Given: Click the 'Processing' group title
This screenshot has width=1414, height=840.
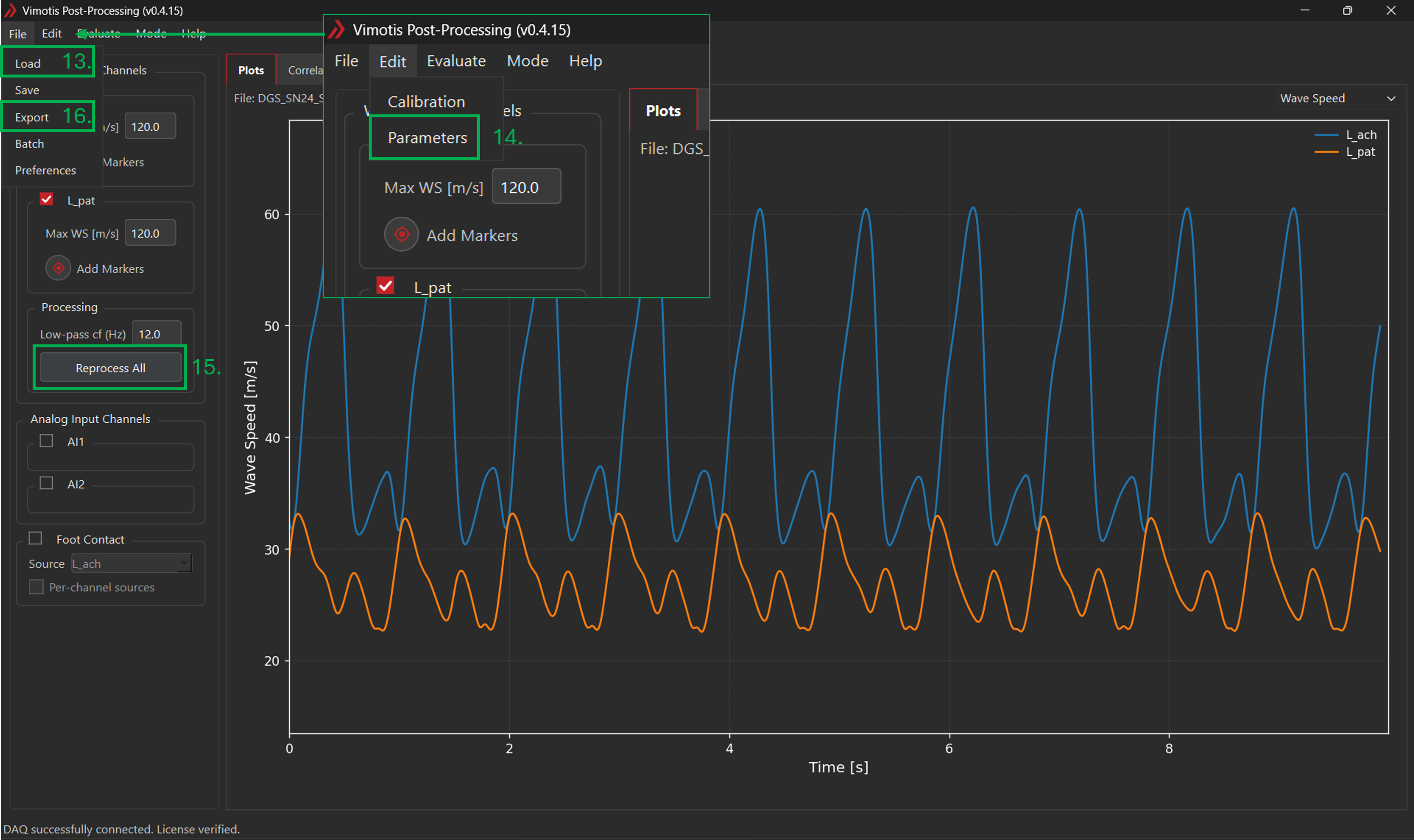Looking at the screenshot, I should 69,308.
